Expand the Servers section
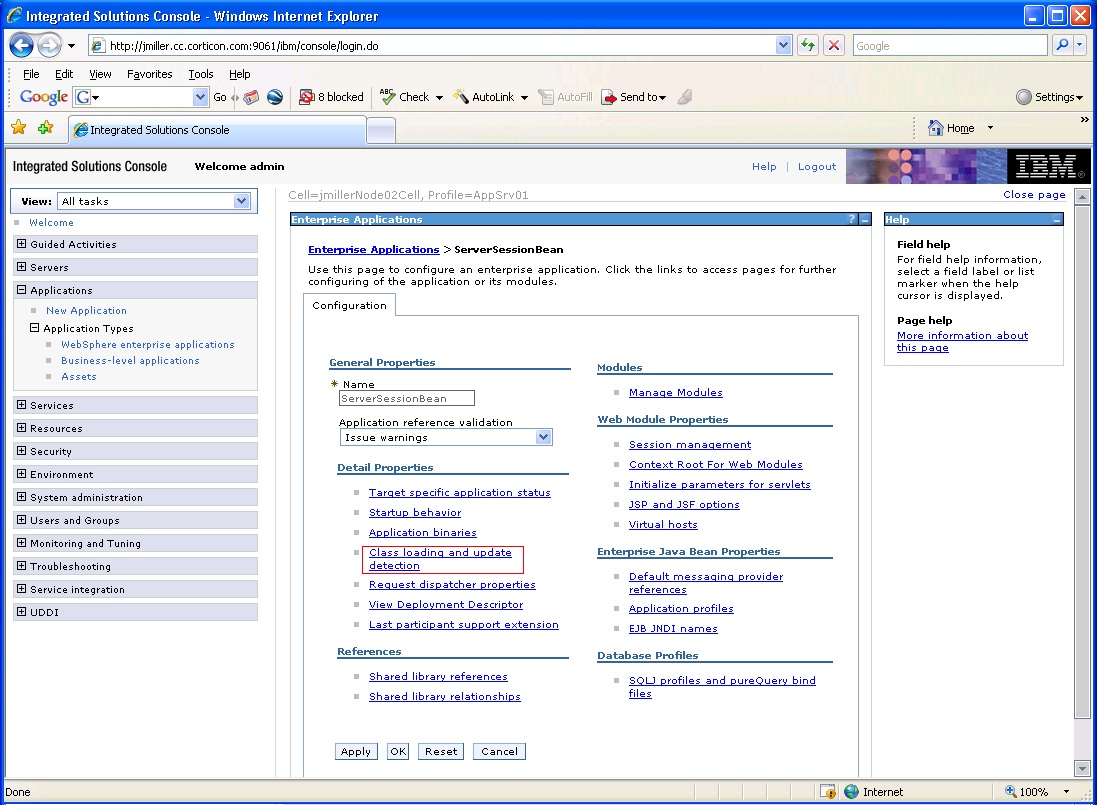The height and width of the screenshot is (805, 1100). click(21, 267)
